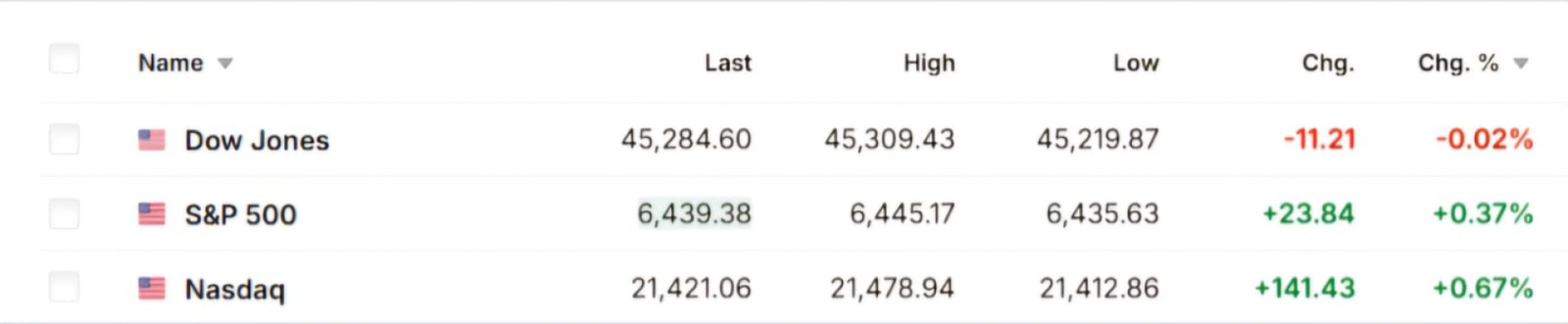The height and width of the screenshot is (324, 1568).
Task: Open the Name column sort arrow
Action: 225,64
